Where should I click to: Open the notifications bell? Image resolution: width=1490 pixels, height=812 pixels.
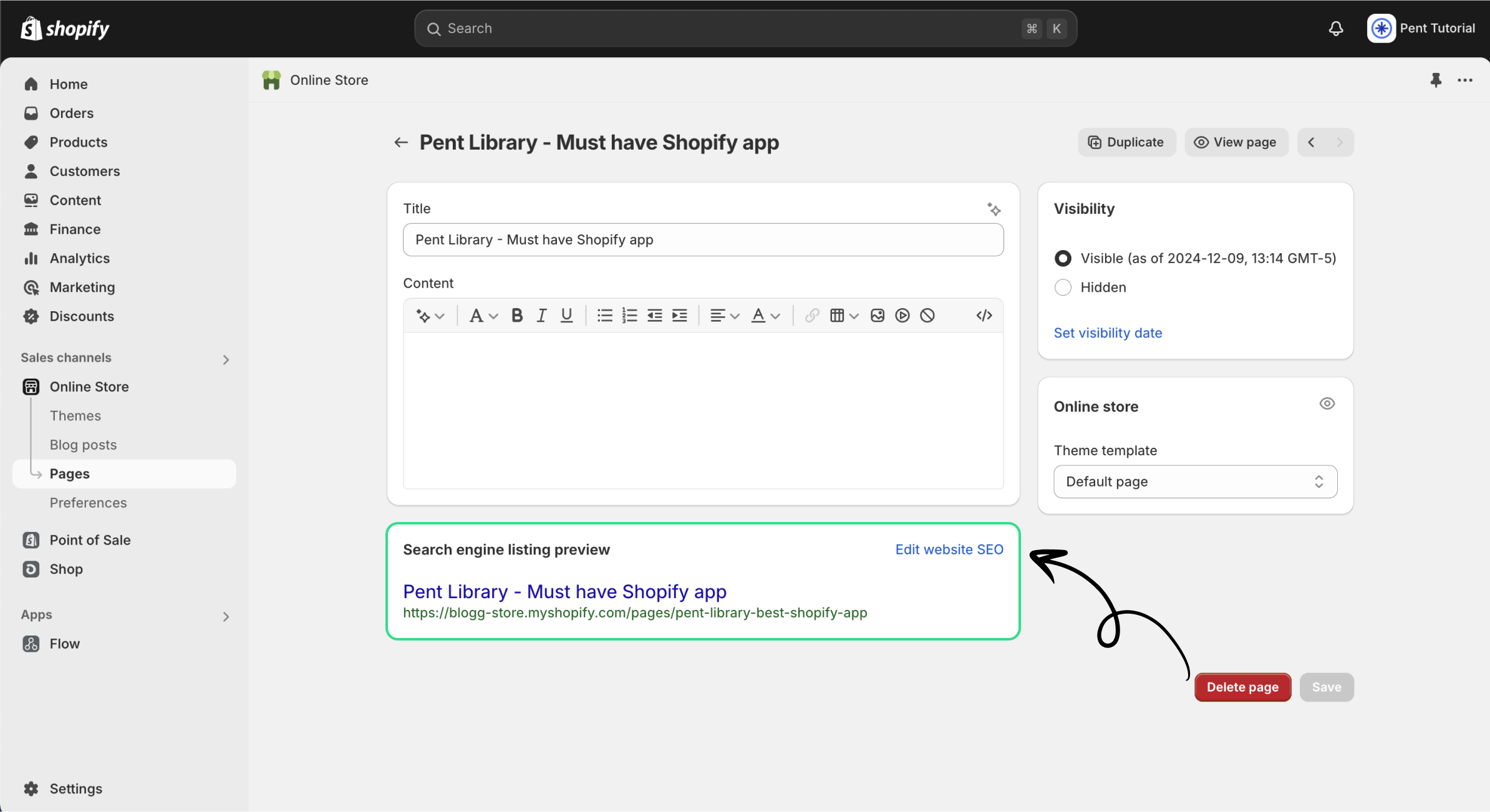tap(1335, 29)
